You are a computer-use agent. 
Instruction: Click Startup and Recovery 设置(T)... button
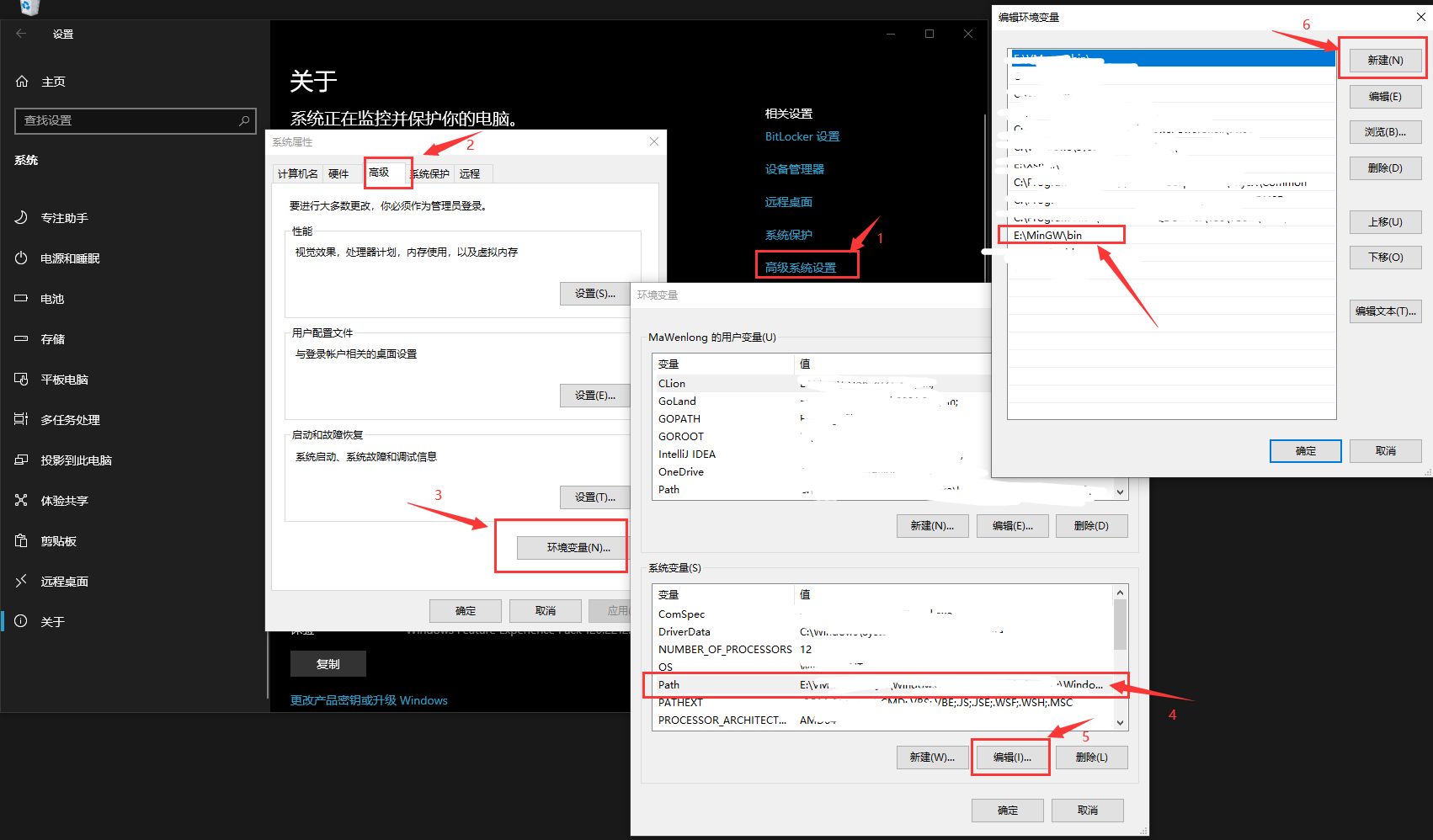[595, 497]
